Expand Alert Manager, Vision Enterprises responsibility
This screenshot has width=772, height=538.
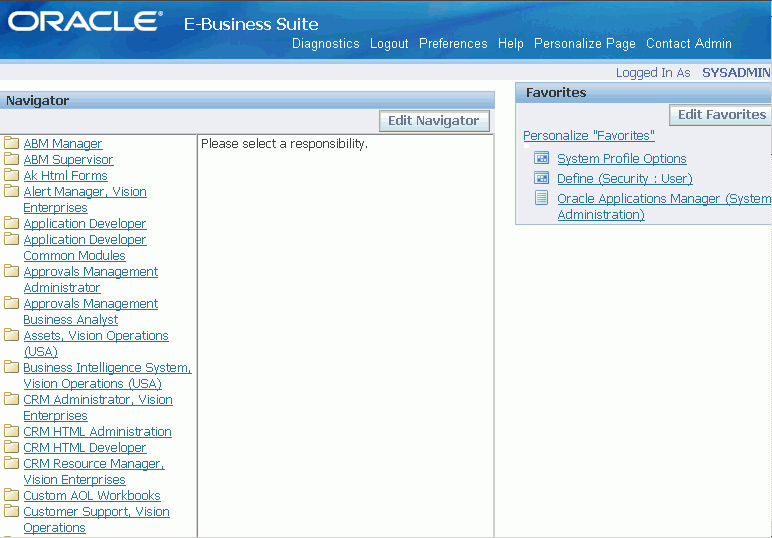(x=85, y=192)
